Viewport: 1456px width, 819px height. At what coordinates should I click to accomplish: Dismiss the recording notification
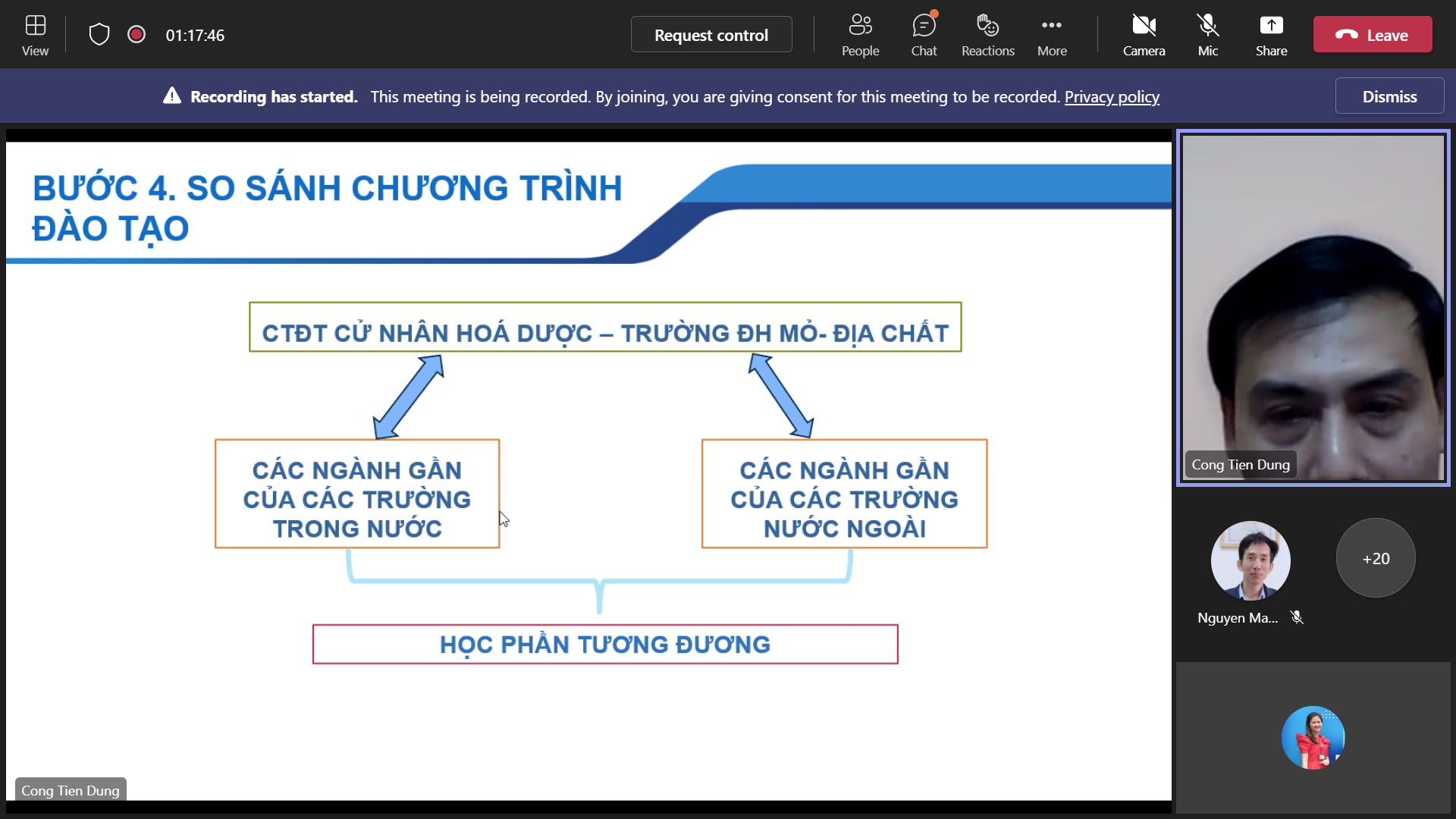pyautogui.click(x=1389, y=96)
